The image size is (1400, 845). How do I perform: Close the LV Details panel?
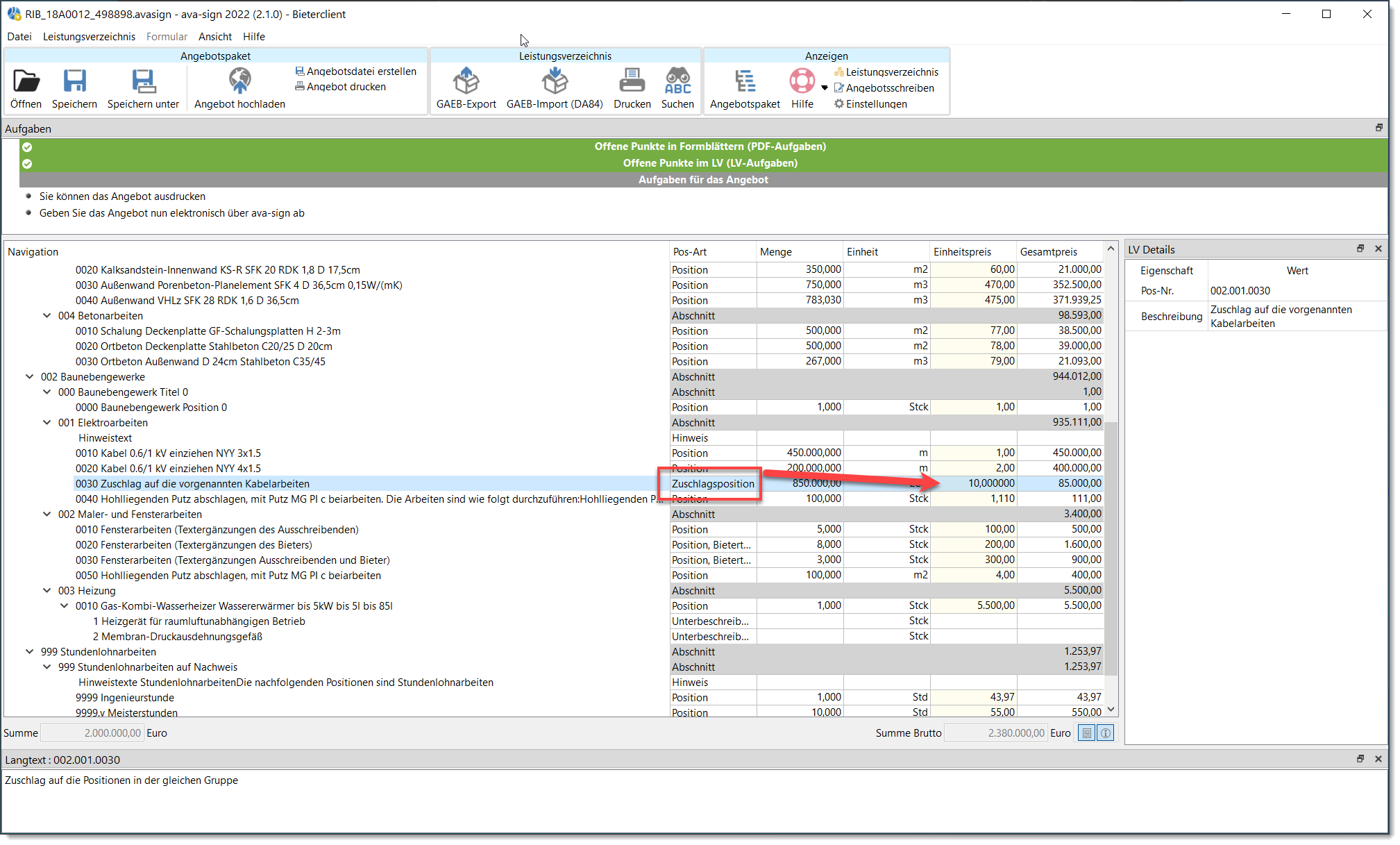[1378, 249]
